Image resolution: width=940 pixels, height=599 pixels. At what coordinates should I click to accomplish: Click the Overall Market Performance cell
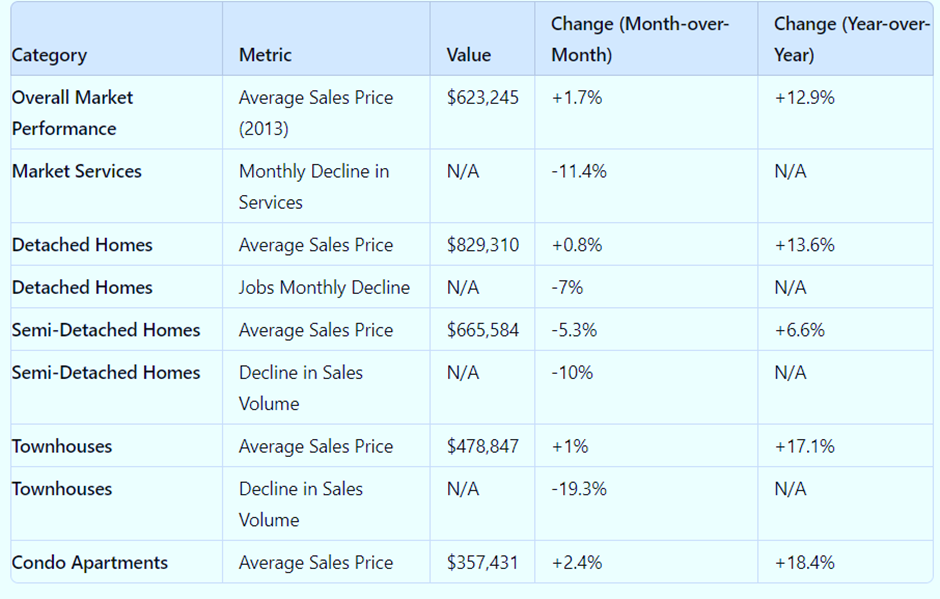pyautogui.click(x=73, y=113)
